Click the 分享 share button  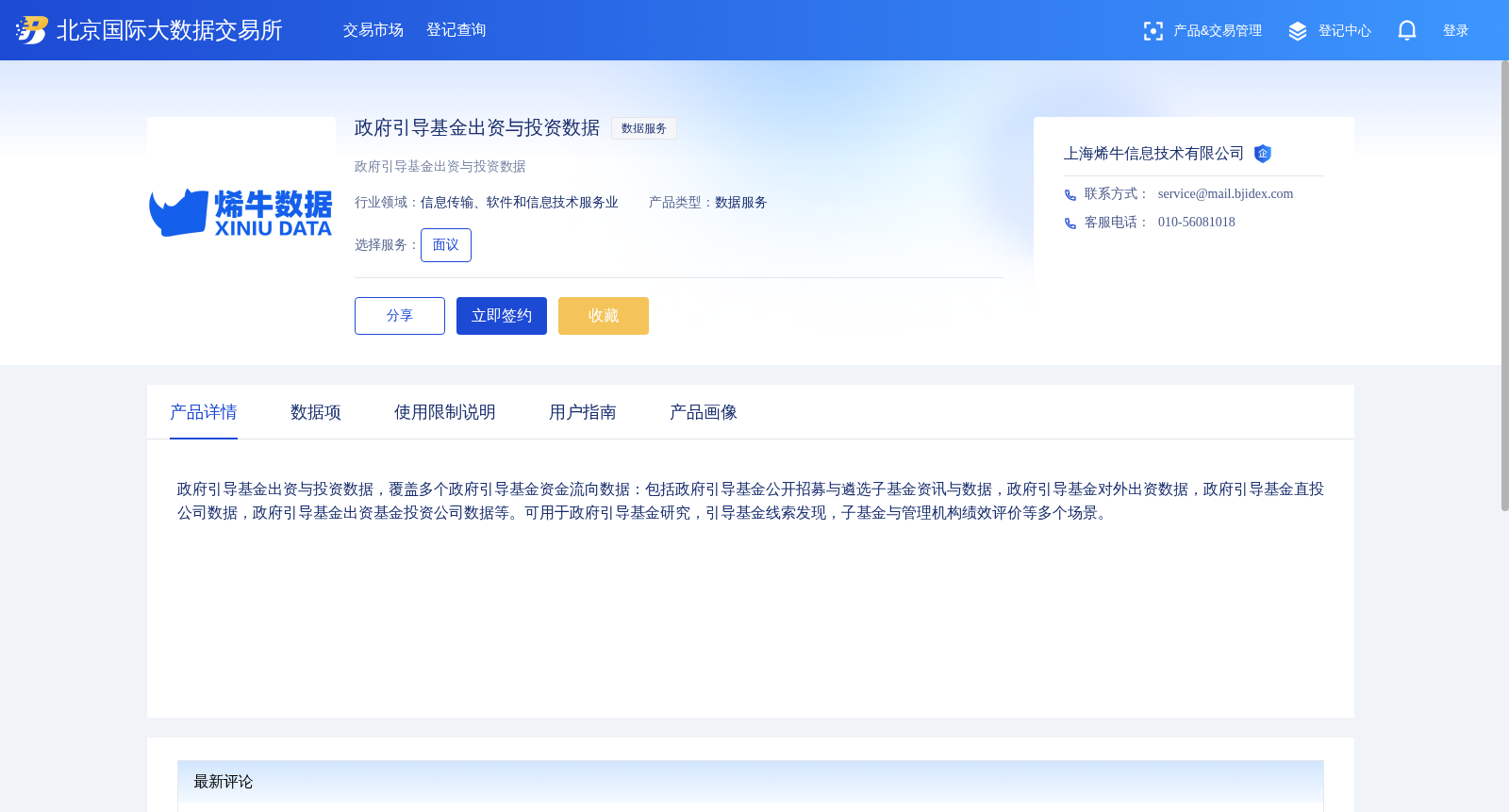click(400, 316)
